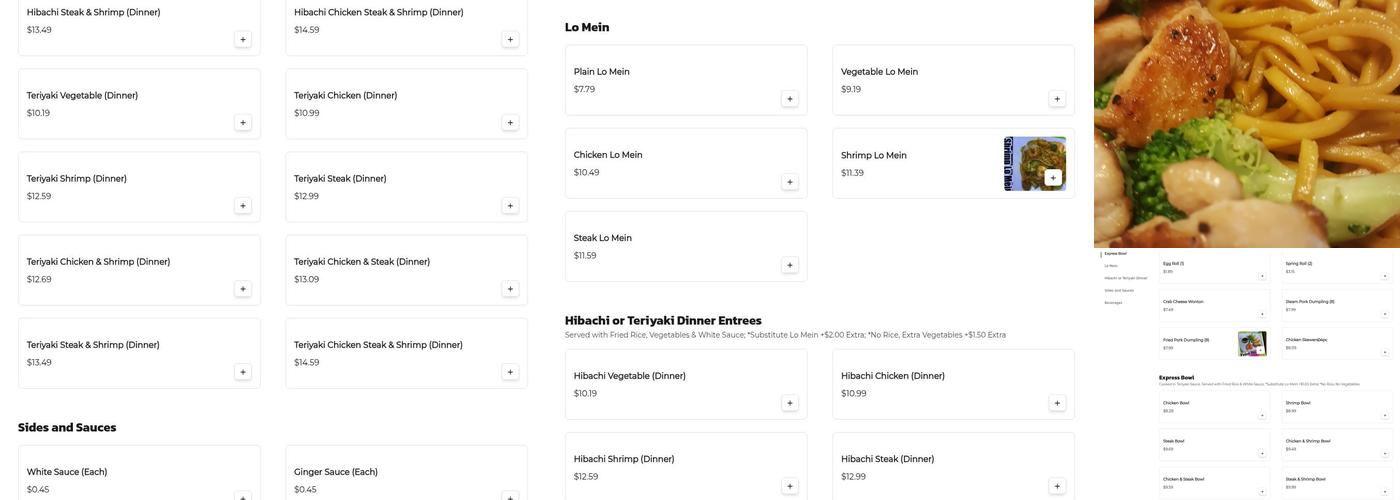Image resolution: width=1400 pixels, height=500 pixels.
Task: Add Hibachi Shrimp (Dinner) to order
Action: click(789, 486)
